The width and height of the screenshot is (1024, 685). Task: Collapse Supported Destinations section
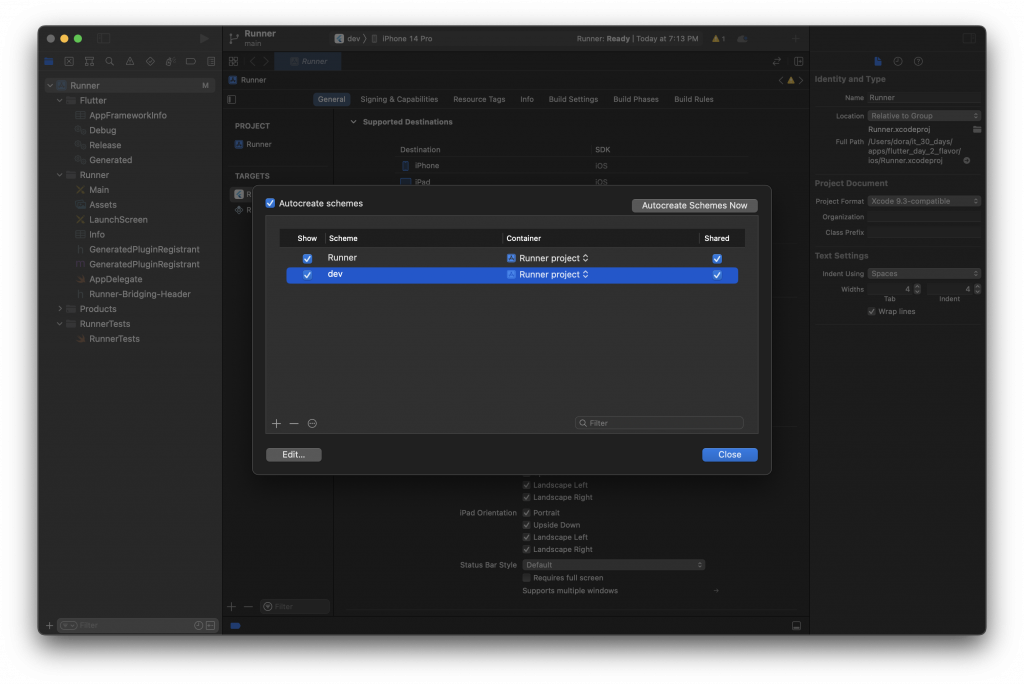(x=353, y=122)
